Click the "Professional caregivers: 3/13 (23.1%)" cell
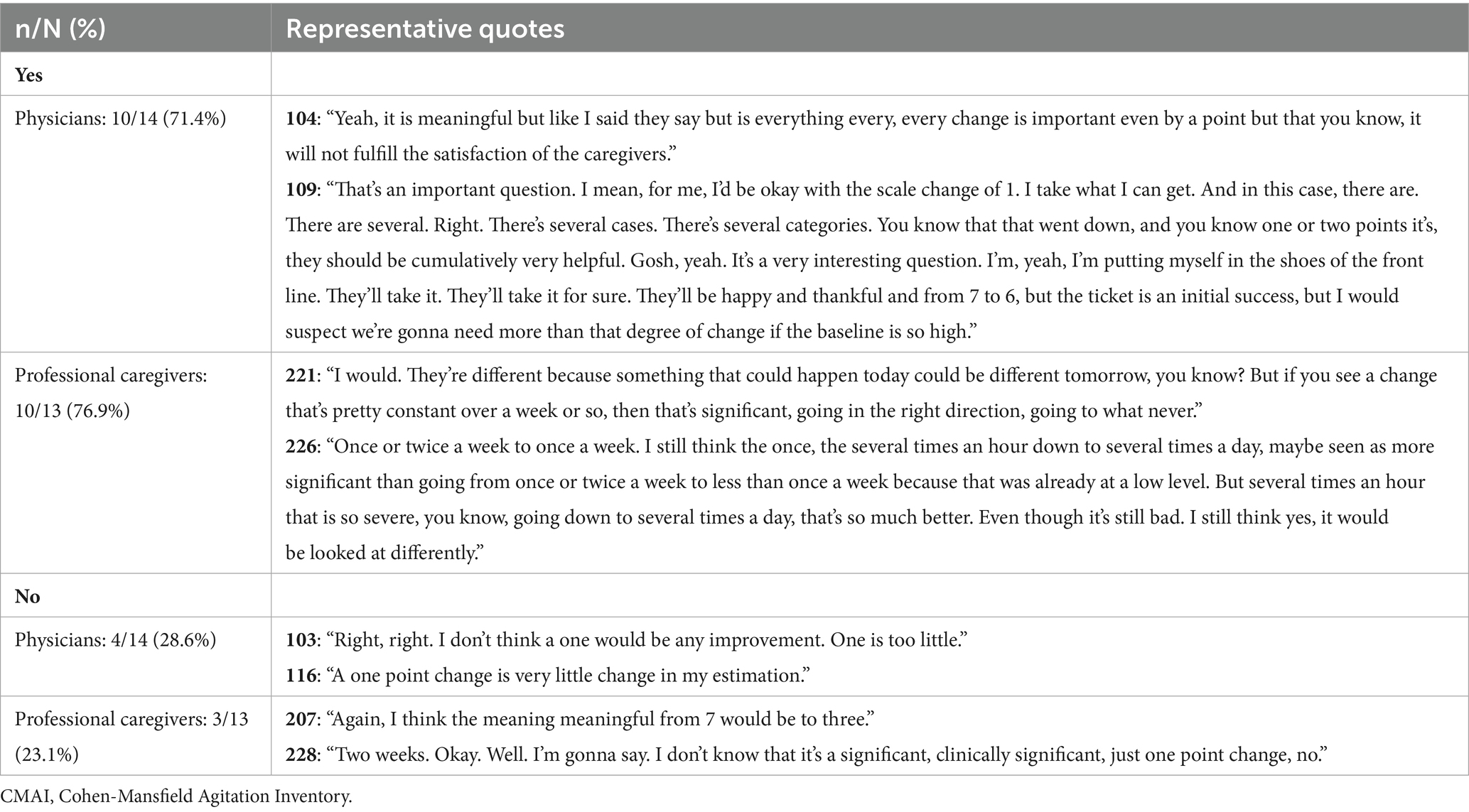This screenshot has height=812, width=1469. [x=131, y=737]
